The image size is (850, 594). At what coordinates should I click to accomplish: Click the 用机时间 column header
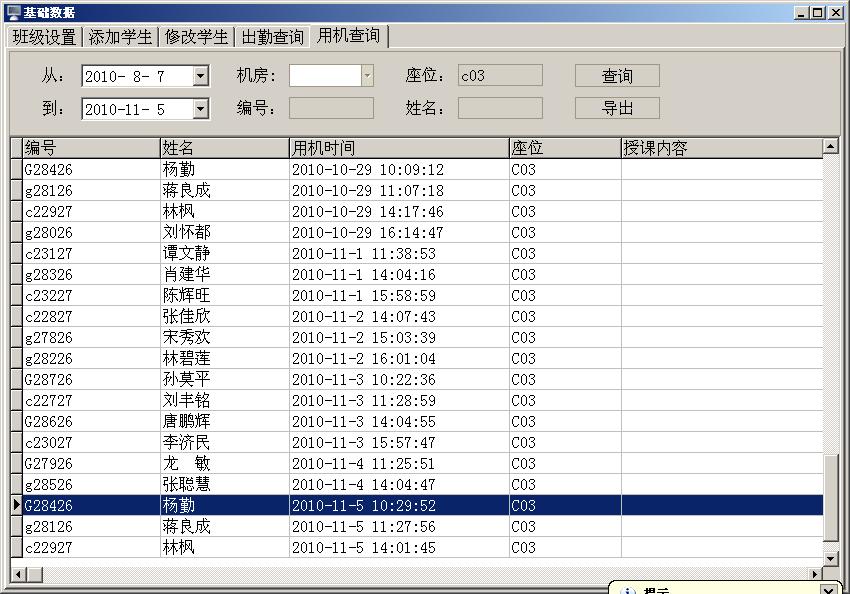(398, 148)
